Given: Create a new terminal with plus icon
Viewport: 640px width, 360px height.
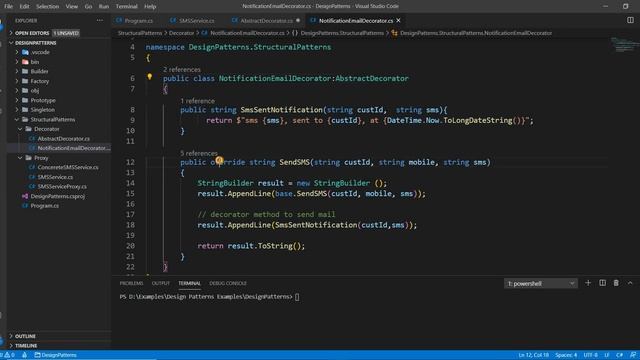Looking at the screenshot, I should click(588, 283).
